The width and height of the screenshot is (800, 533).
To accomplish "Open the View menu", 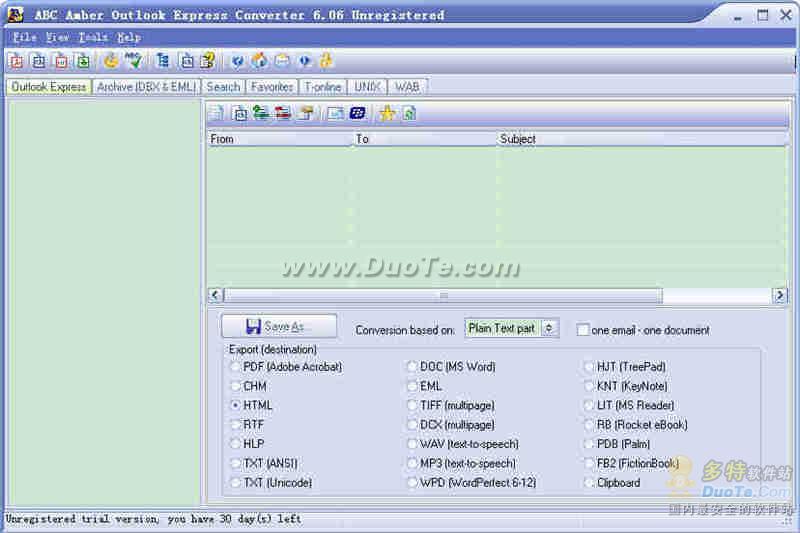I will click(x=57, y=37).
